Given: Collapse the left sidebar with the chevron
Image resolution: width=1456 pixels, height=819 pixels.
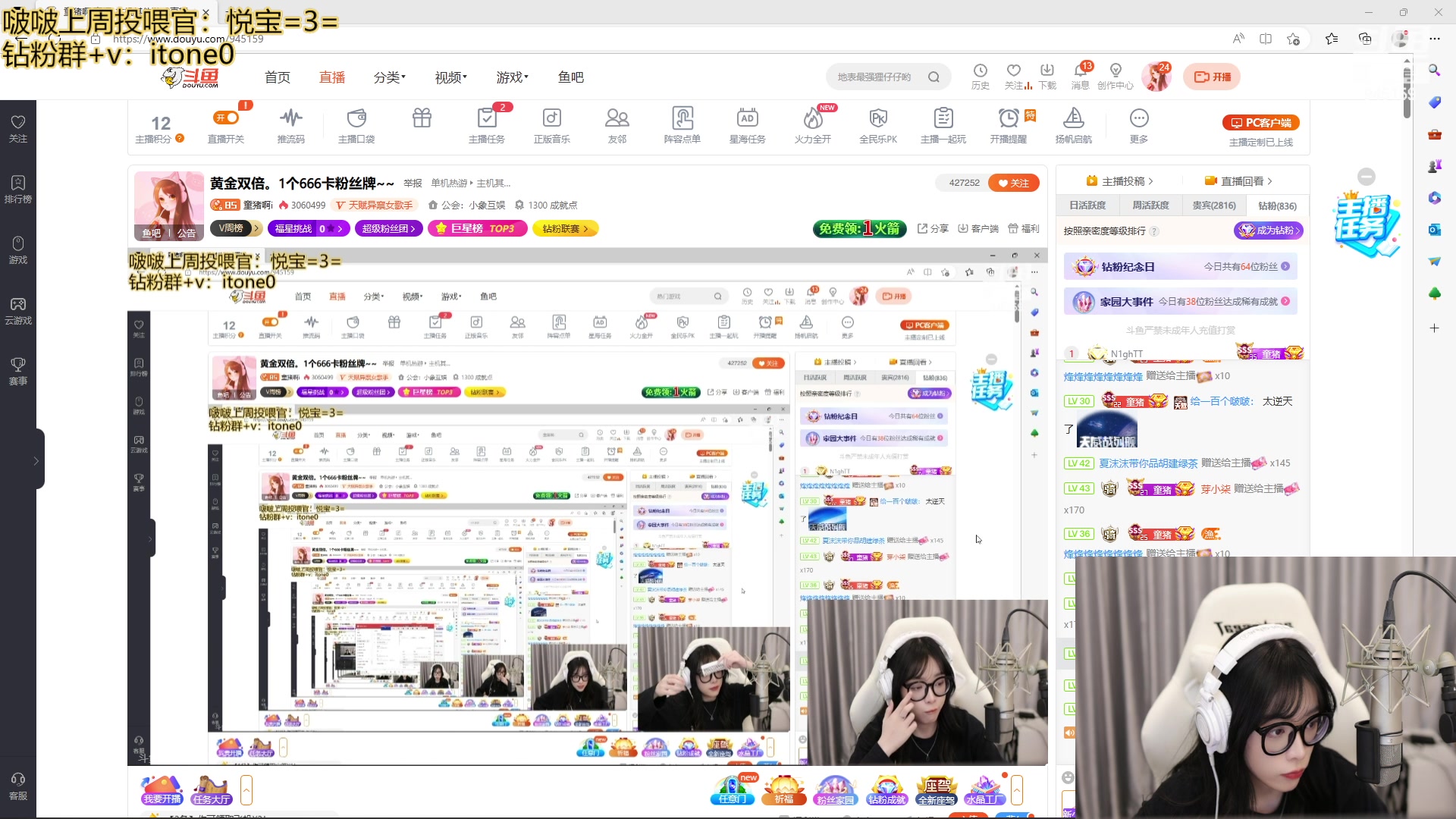Looking at the screenshot, I should pyautogui.click(x=36, y=459).
